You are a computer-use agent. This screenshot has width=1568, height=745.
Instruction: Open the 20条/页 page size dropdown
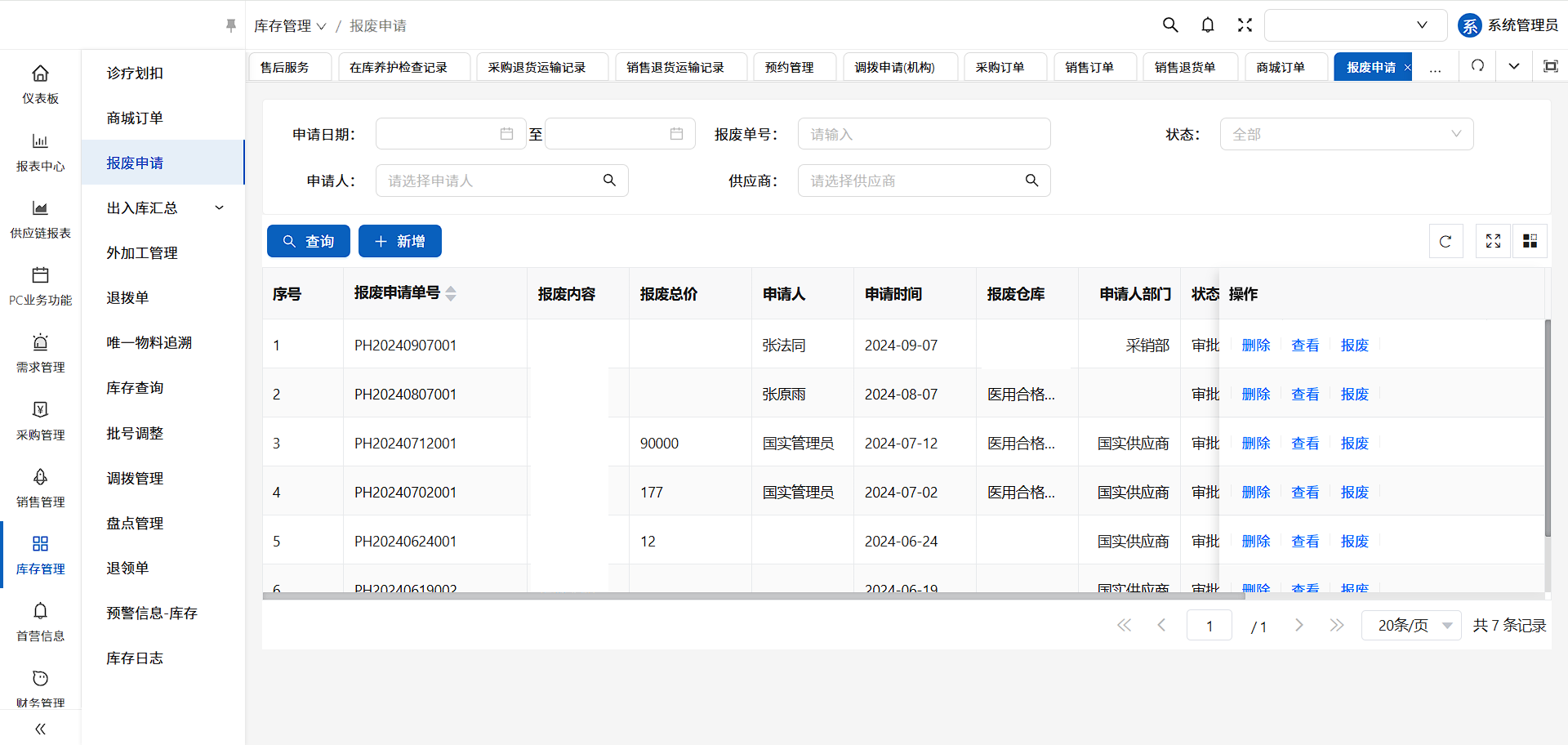[x=1411, y=626]
